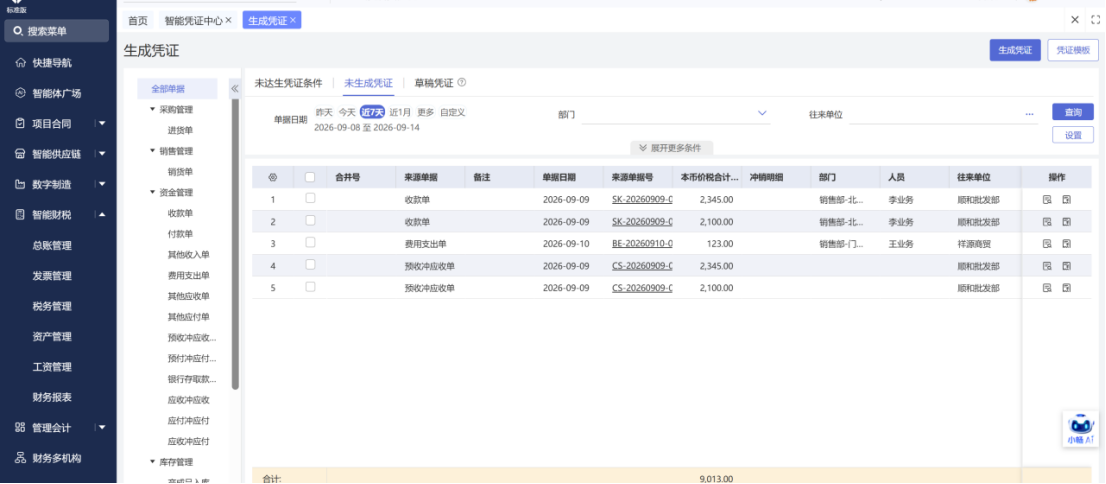
Task: Select 费用支出单 in the document tree
Action: [x=188, y=275]
